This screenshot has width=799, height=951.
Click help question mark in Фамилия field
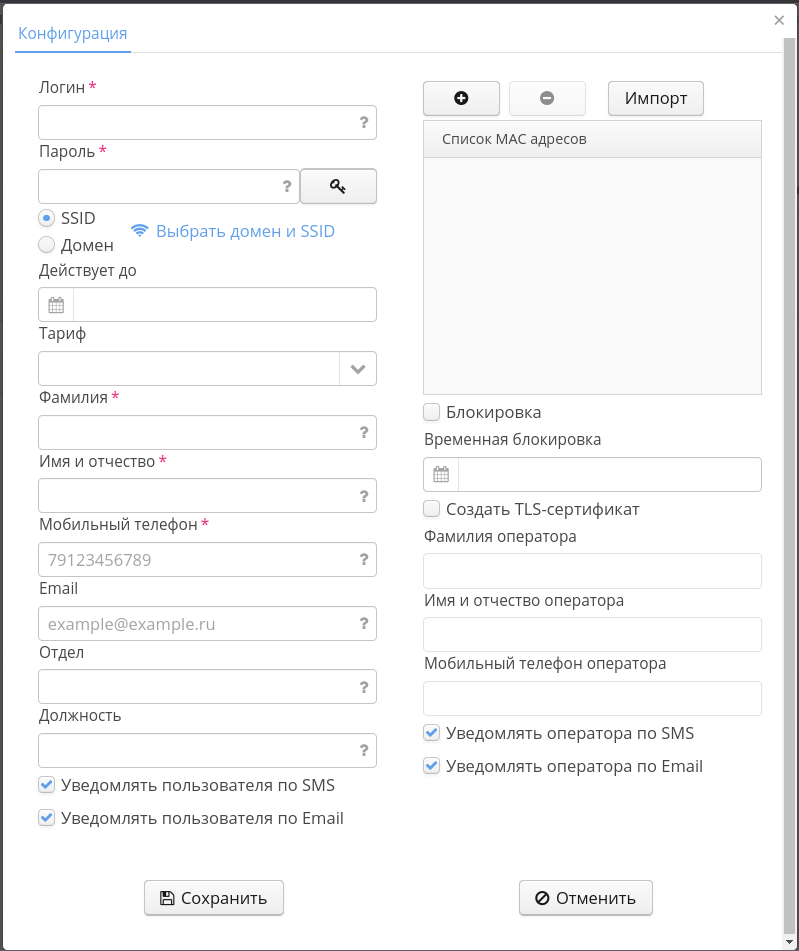coord(364,432)
